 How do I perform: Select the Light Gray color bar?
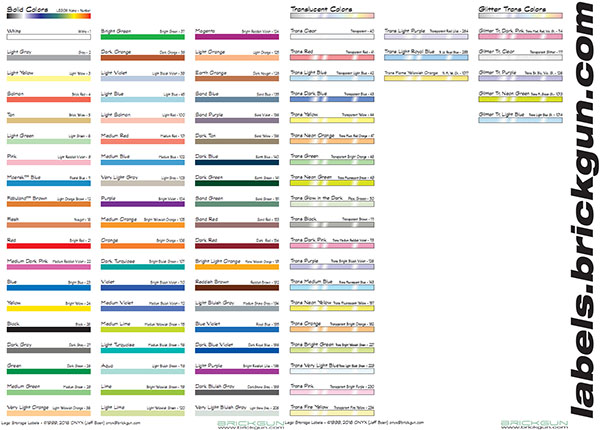[x=49, y=58]
